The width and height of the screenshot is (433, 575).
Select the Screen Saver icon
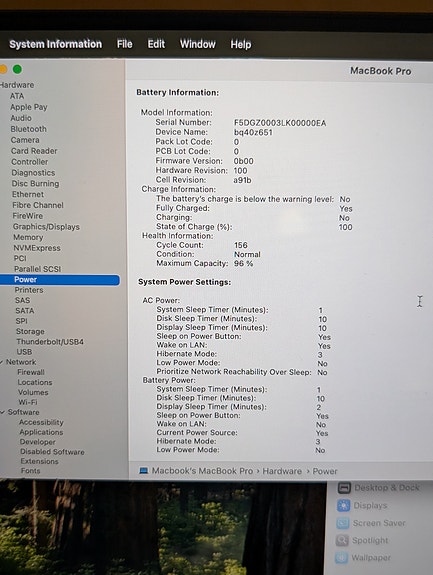(342, 523)
